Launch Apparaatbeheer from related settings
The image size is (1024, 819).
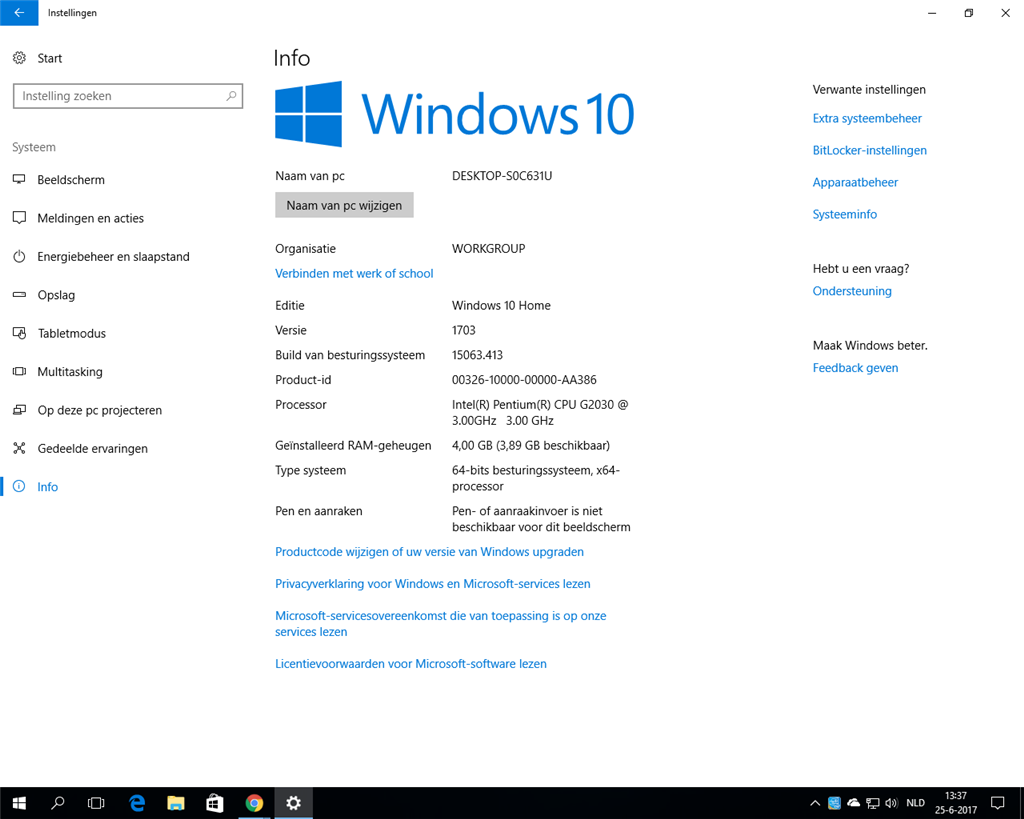point(855,182)
